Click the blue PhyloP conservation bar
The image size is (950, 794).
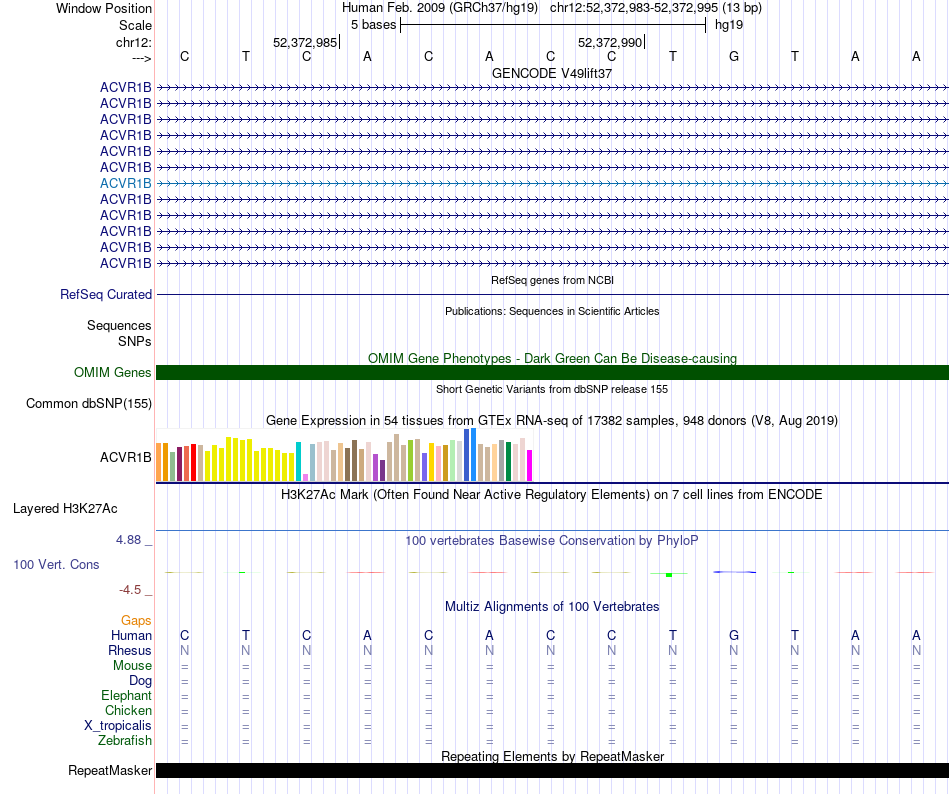coord(734,572)
